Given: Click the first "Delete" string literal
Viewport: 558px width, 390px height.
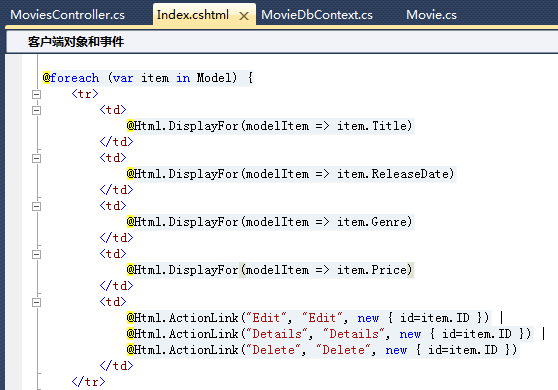Looking at the screenshot, I should click(273, 350).
